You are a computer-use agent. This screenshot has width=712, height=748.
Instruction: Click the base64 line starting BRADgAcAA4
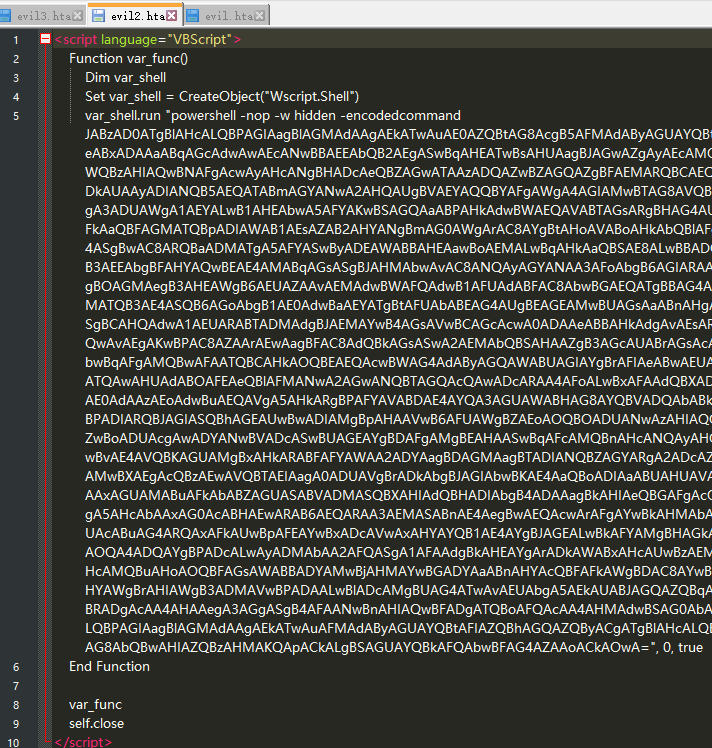point(398,610)
